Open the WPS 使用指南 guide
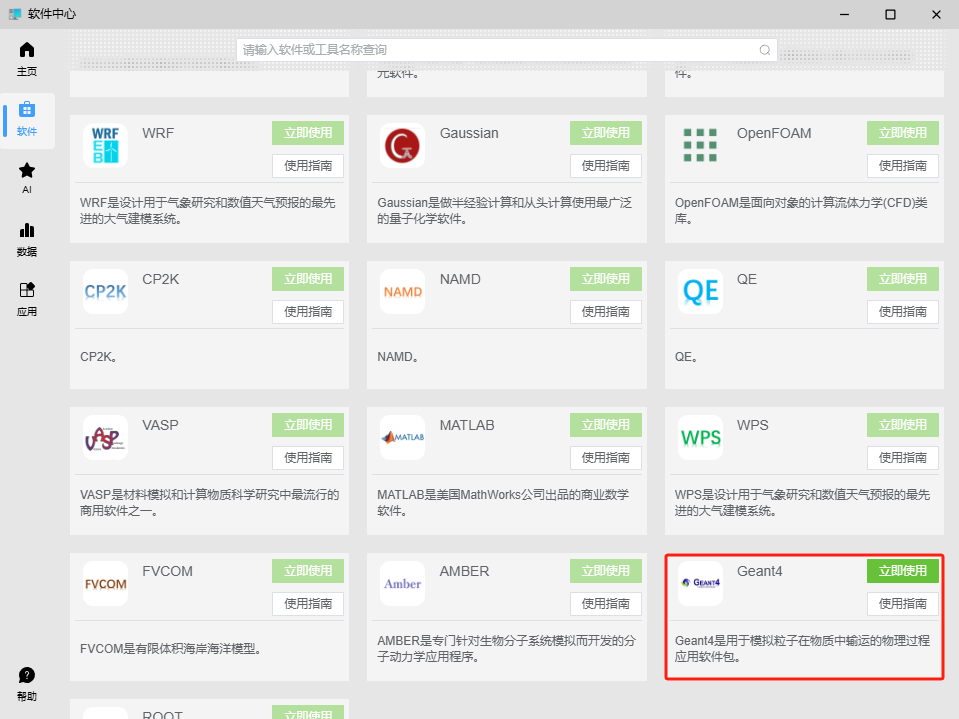 (903, 458)
